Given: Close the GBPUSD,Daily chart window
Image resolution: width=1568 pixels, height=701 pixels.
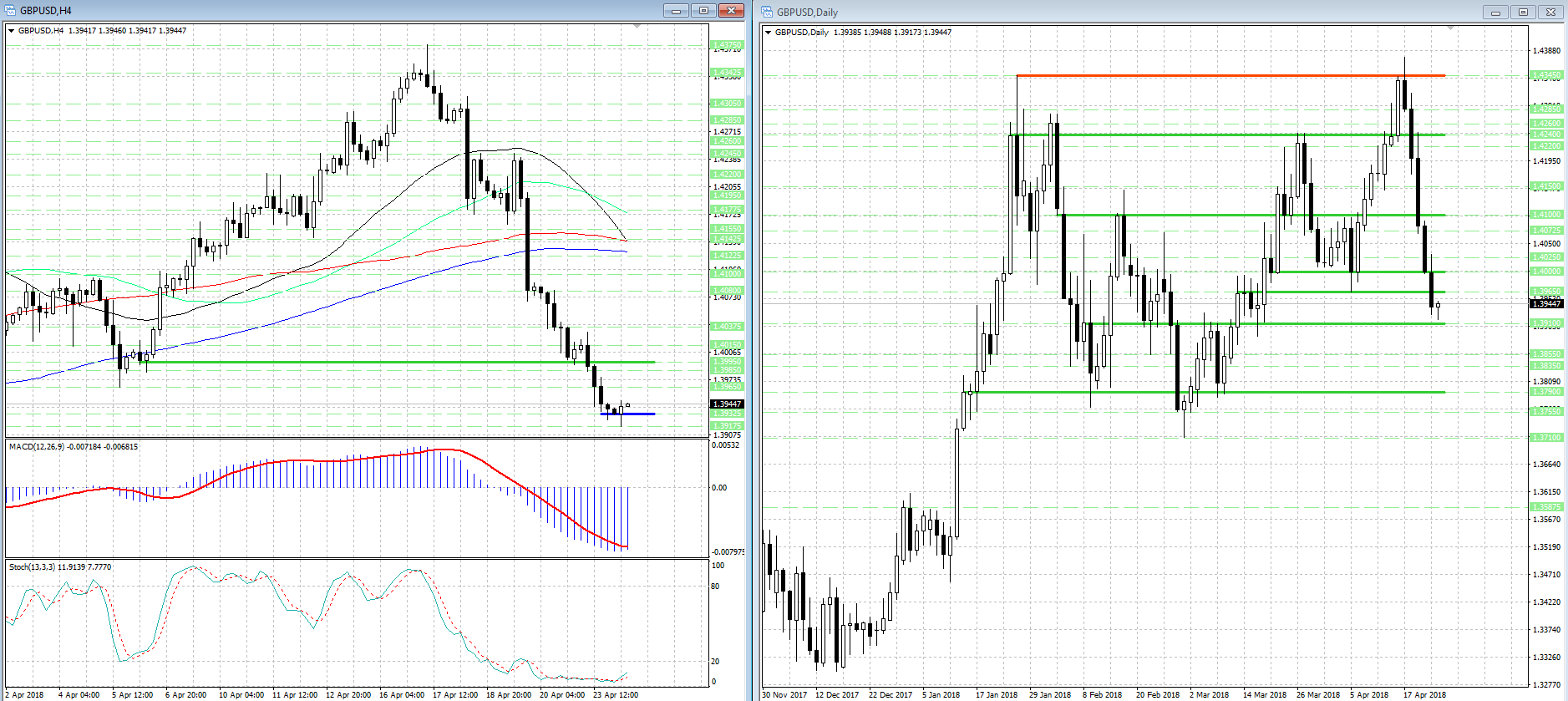Looking at the screenshot, I should [1550, 12].
